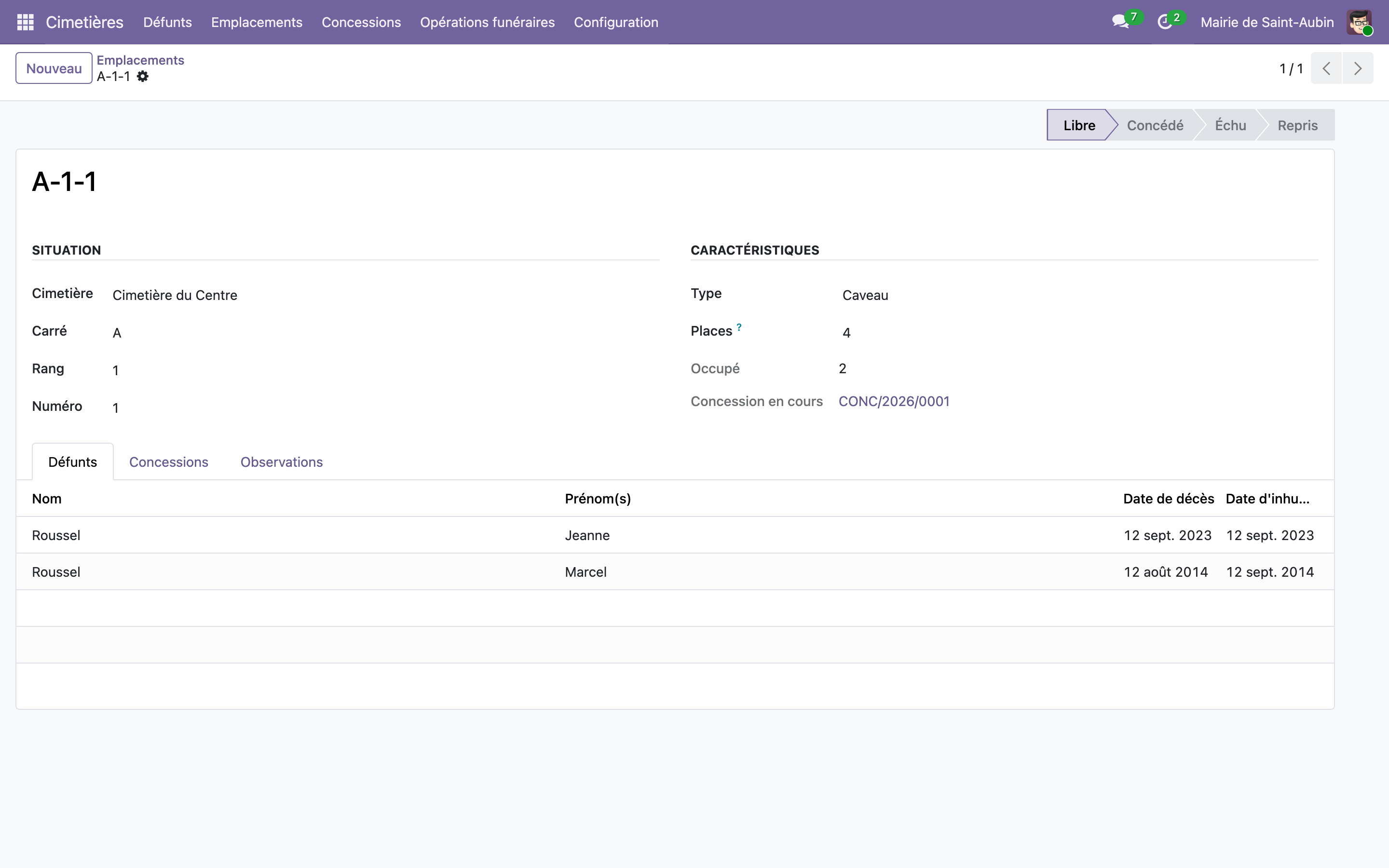This screenshot has width=1389, height=868.
Task: Go to next record arrow
Action: pyautogui.click(x=1358, y=68)
